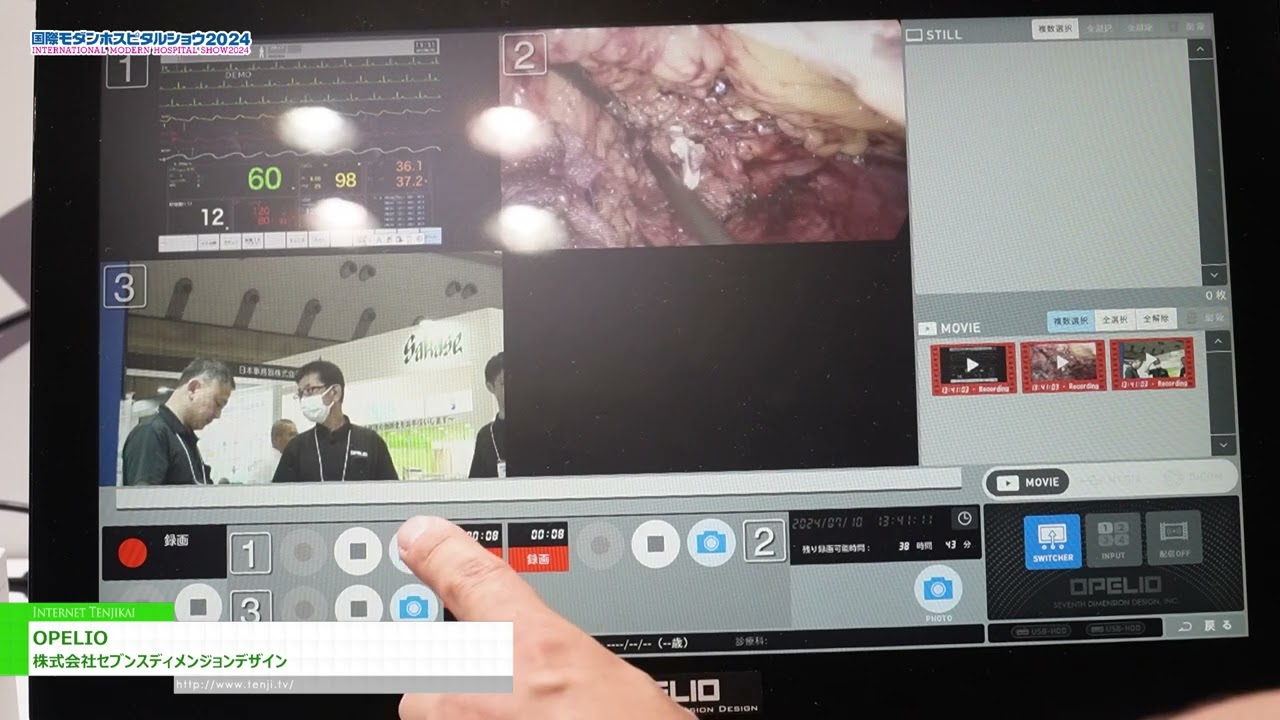The image size is (1280, 720).
Task: Tap the channel 3 number label
Action: [x=250, y=608]
